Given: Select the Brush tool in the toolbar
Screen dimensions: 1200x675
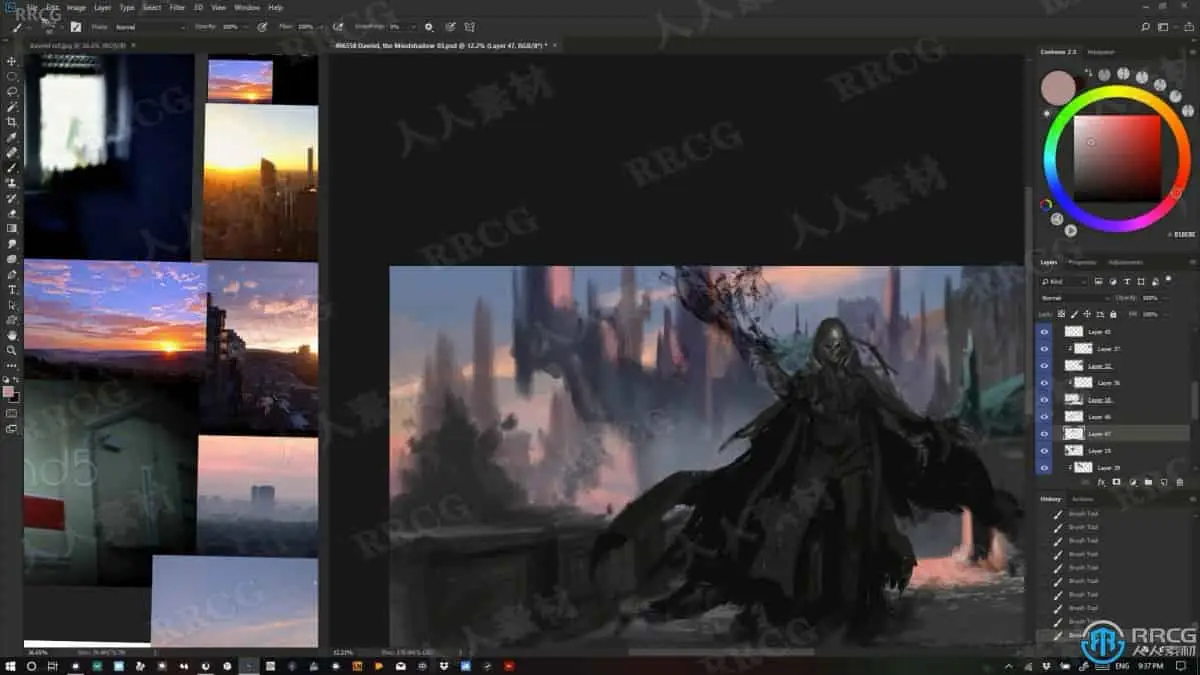Looking at the screenshot, I should coord(12,167).
